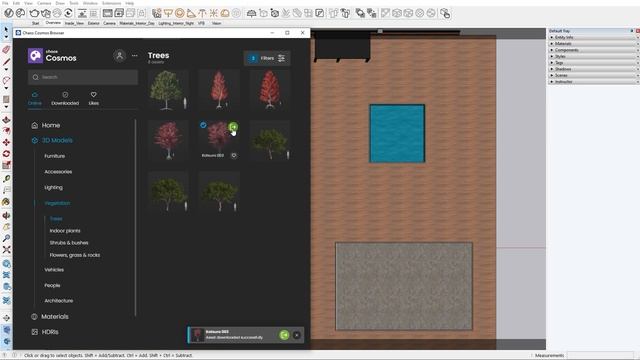The image size is (640, 360).
Task: Open the Camera menu
Action: [44, 3]
